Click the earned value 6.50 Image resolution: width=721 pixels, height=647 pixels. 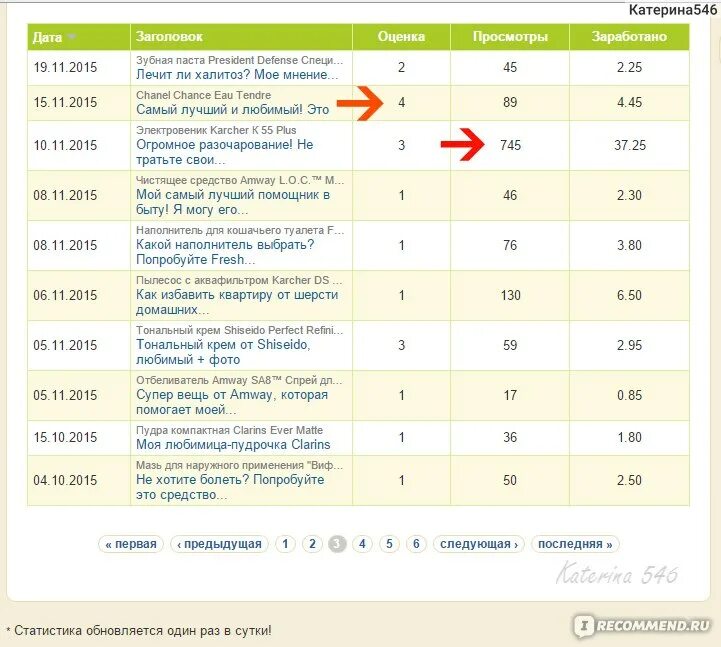click(x=629, y=295)
